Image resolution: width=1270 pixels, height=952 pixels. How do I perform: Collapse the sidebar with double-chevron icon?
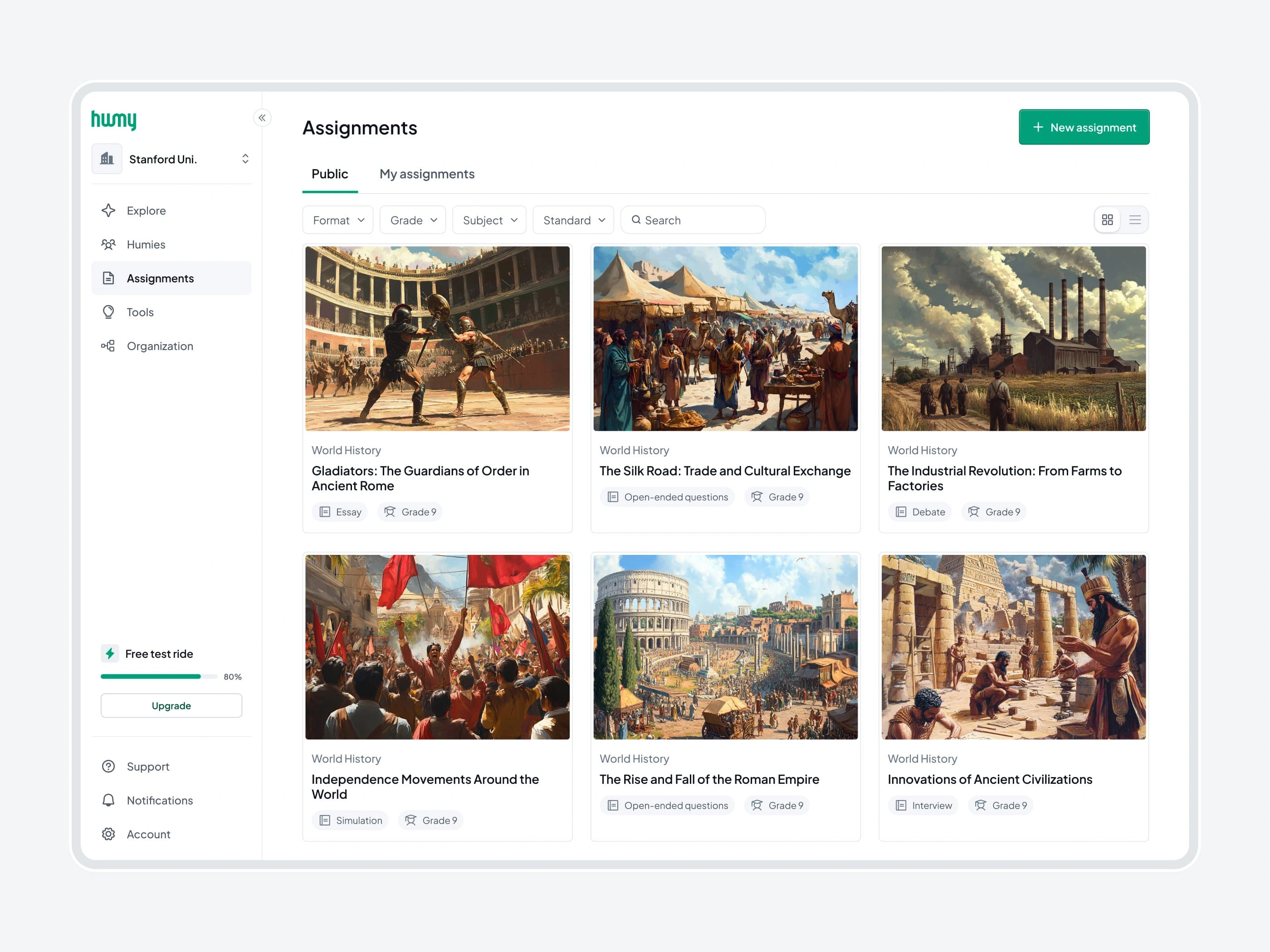[262, 118]
